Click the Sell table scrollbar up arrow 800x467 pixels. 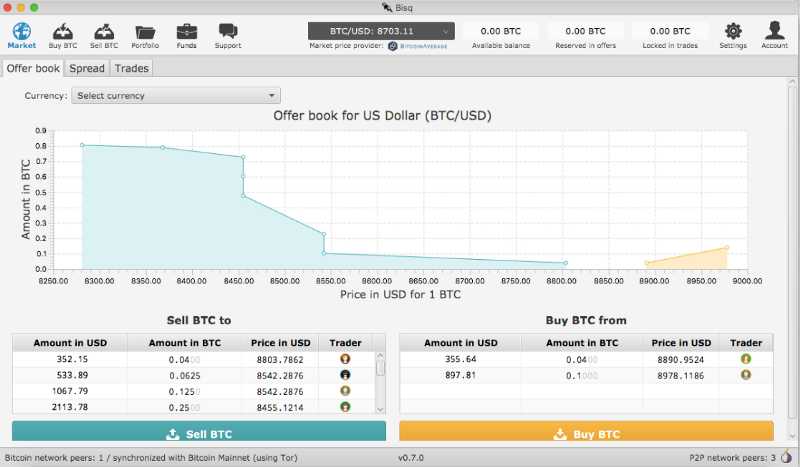380,355
